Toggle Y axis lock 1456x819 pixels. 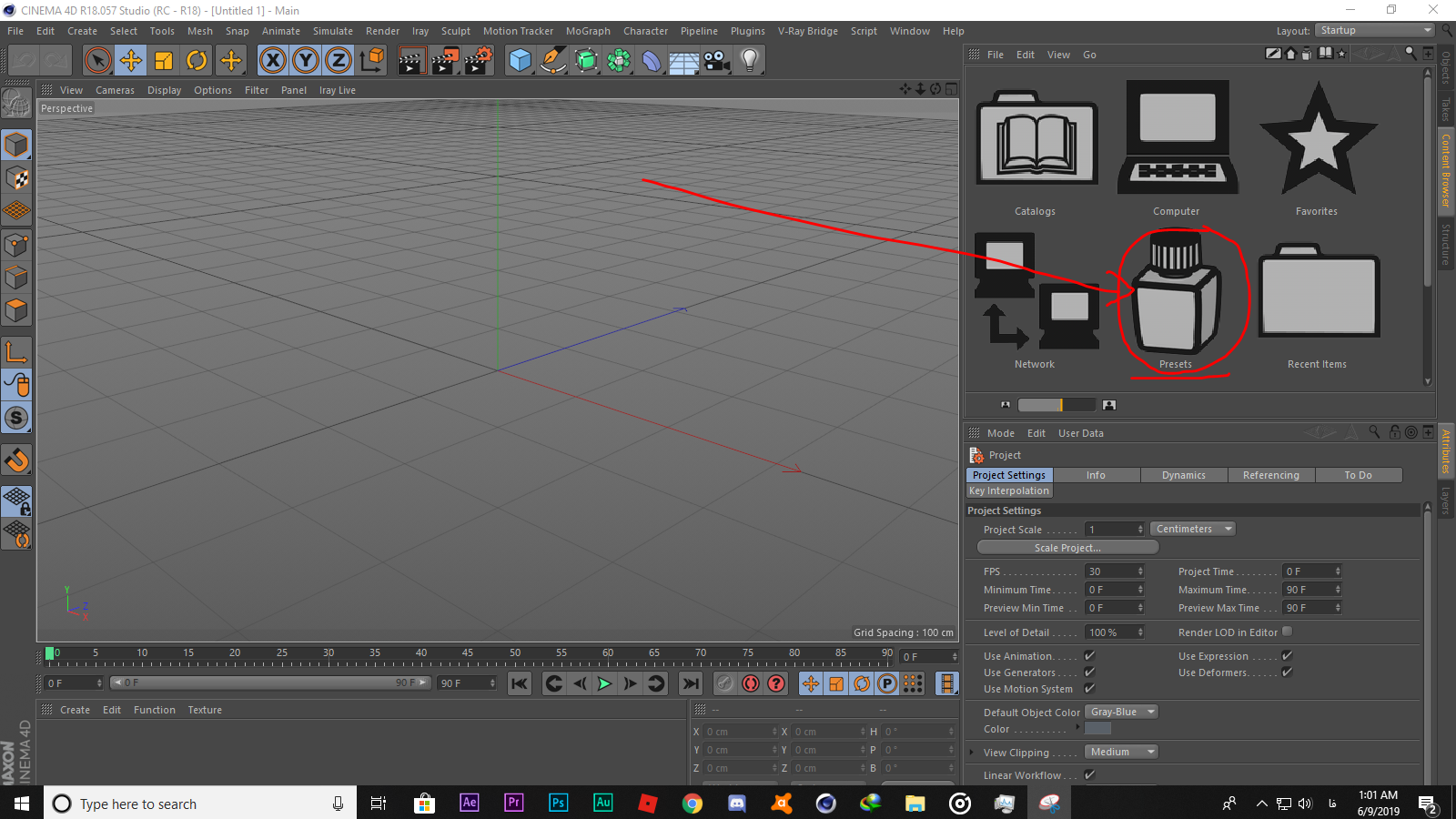coord(306,61)
